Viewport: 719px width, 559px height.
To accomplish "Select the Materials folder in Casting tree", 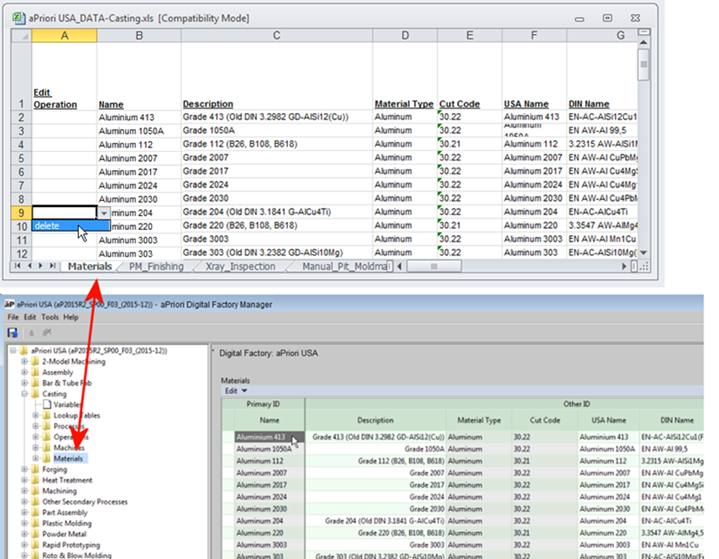I will coord(68,459).
